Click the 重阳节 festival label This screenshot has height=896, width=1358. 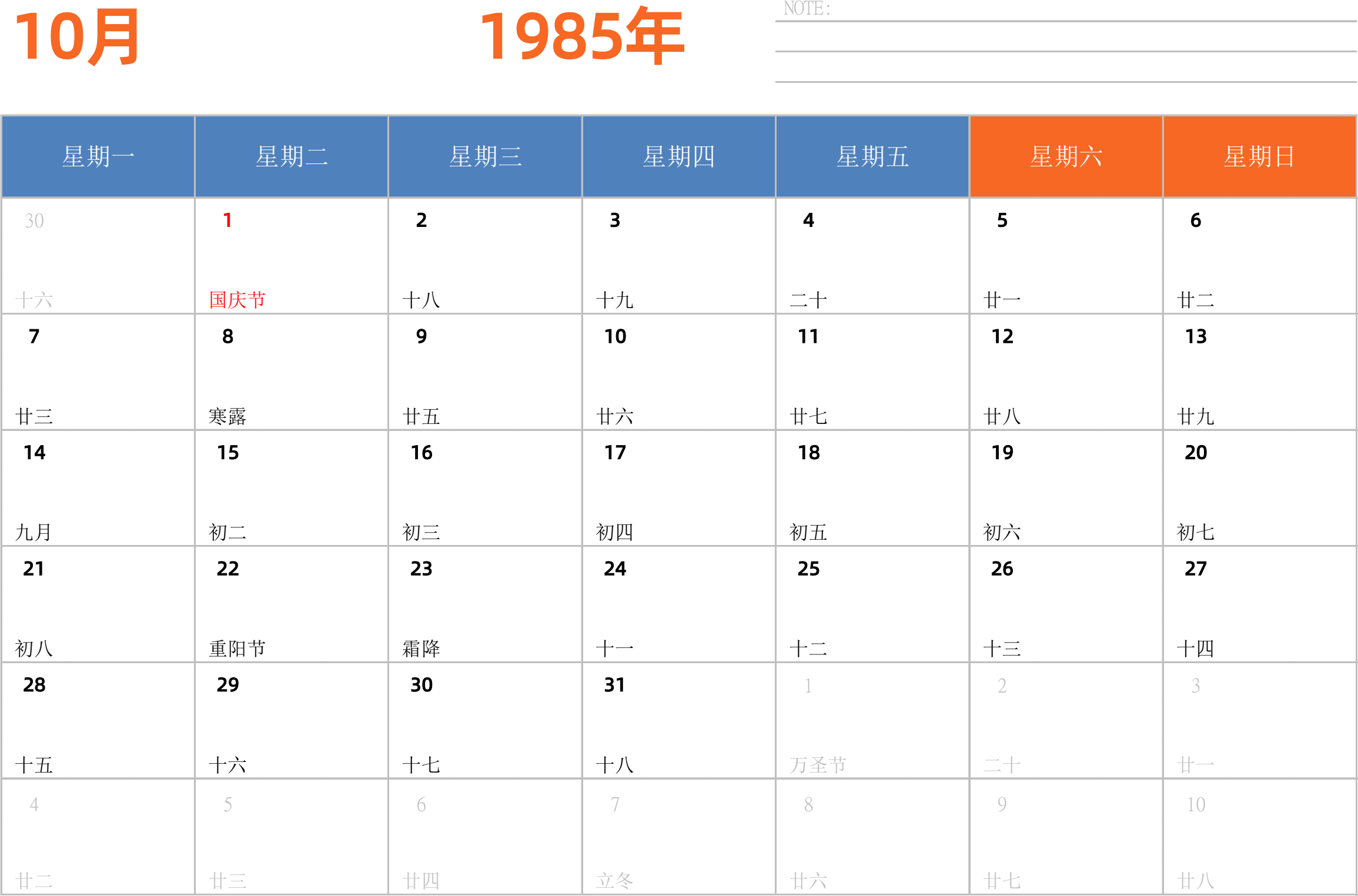[x=238, y=648]
